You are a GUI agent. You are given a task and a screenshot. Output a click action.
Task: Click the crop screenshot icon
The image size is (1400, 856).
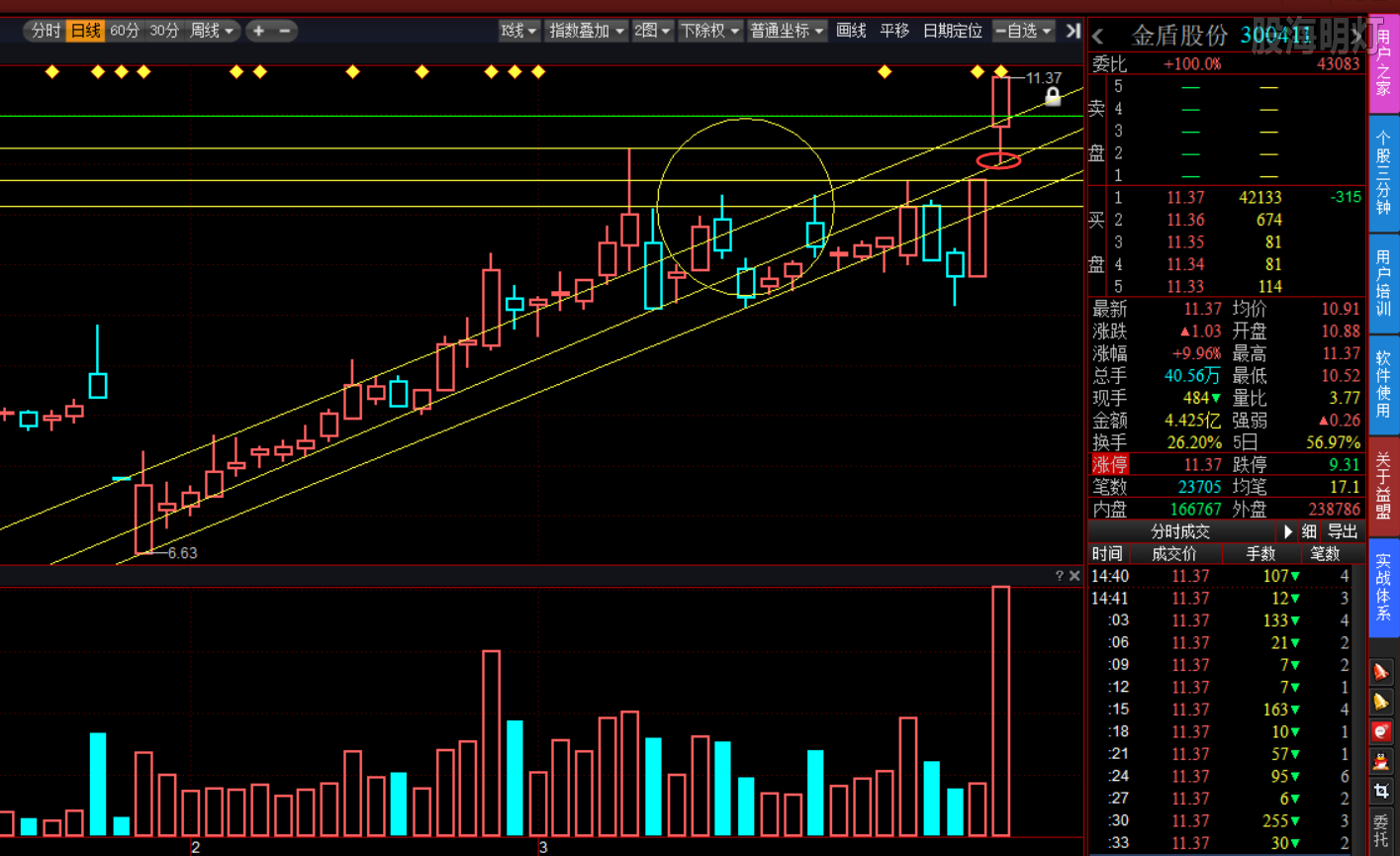click(1381, 792)
